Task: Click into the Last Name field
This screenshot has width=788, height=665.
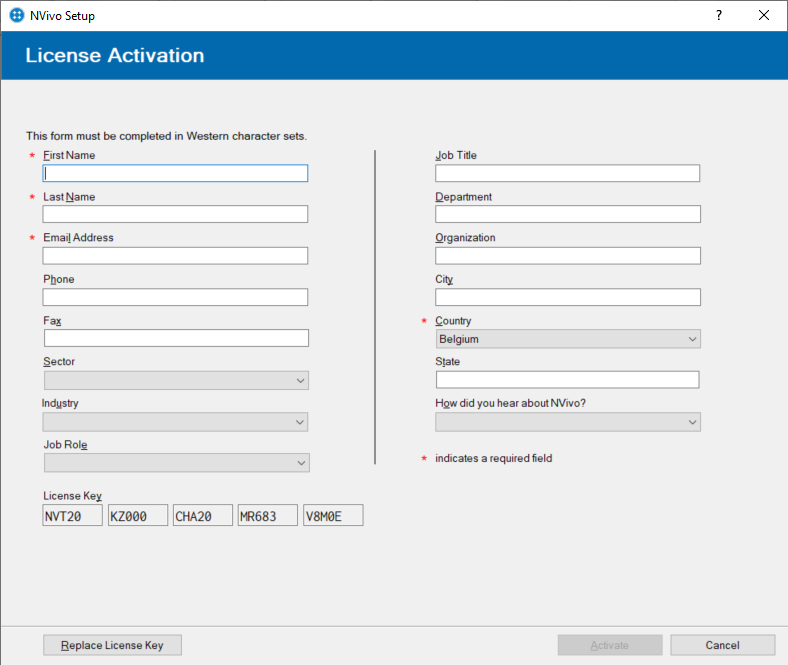Action: tap(175, 214)
